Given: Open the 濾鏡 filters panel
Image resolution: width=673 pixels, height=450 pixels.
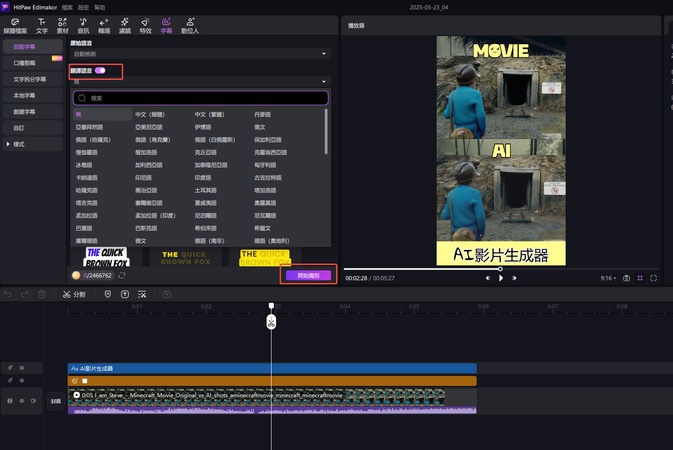Looking at the screenshot, I should pos(127,24).
